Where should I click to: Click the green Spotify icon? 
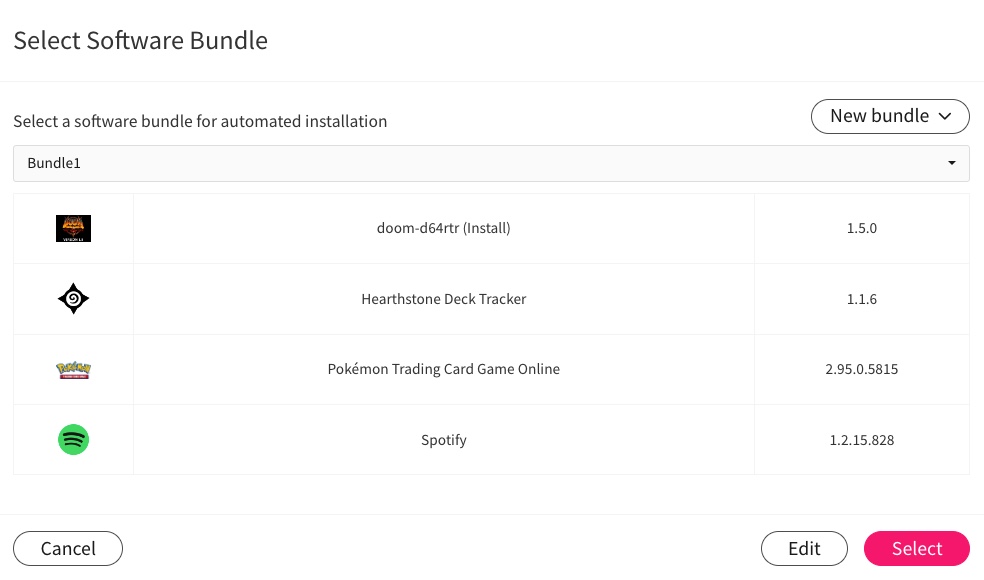pos(73,439)
